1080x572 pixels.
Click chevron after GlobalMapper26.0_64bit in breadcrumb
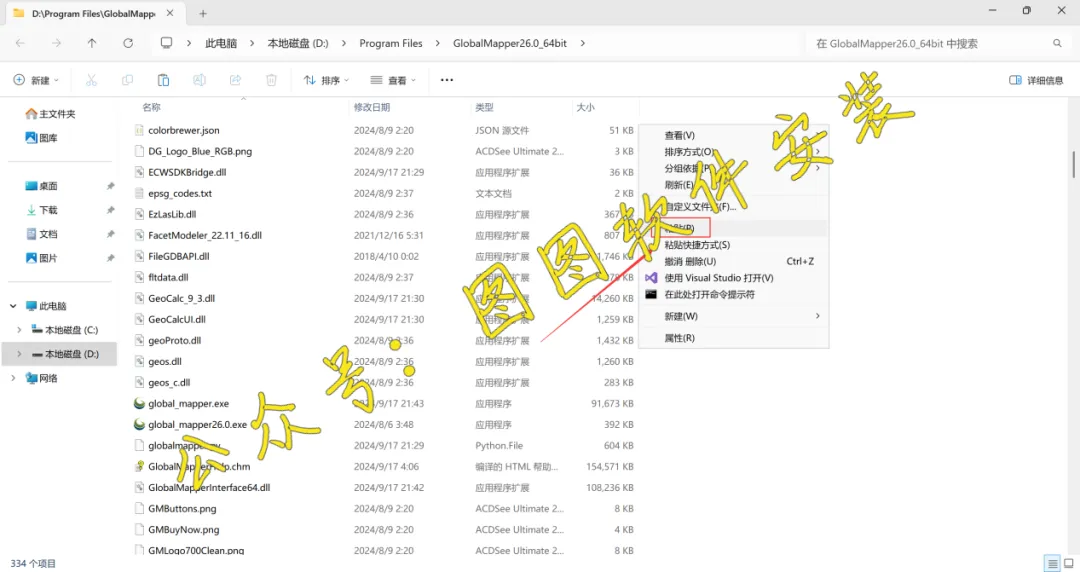[583, 43]
